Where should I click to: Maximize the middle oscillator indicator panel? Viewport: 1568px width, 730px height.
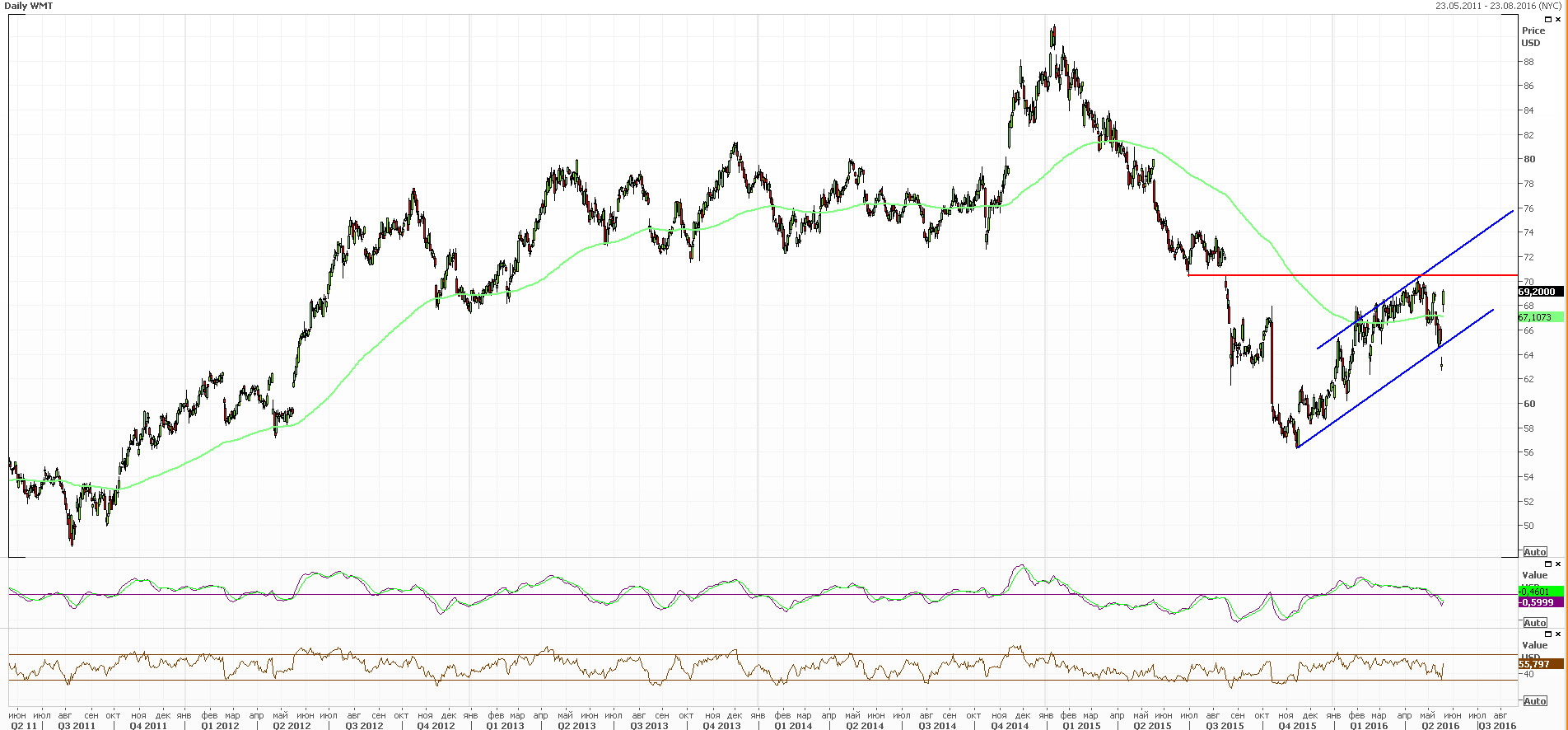click(x=1548, y=564)
